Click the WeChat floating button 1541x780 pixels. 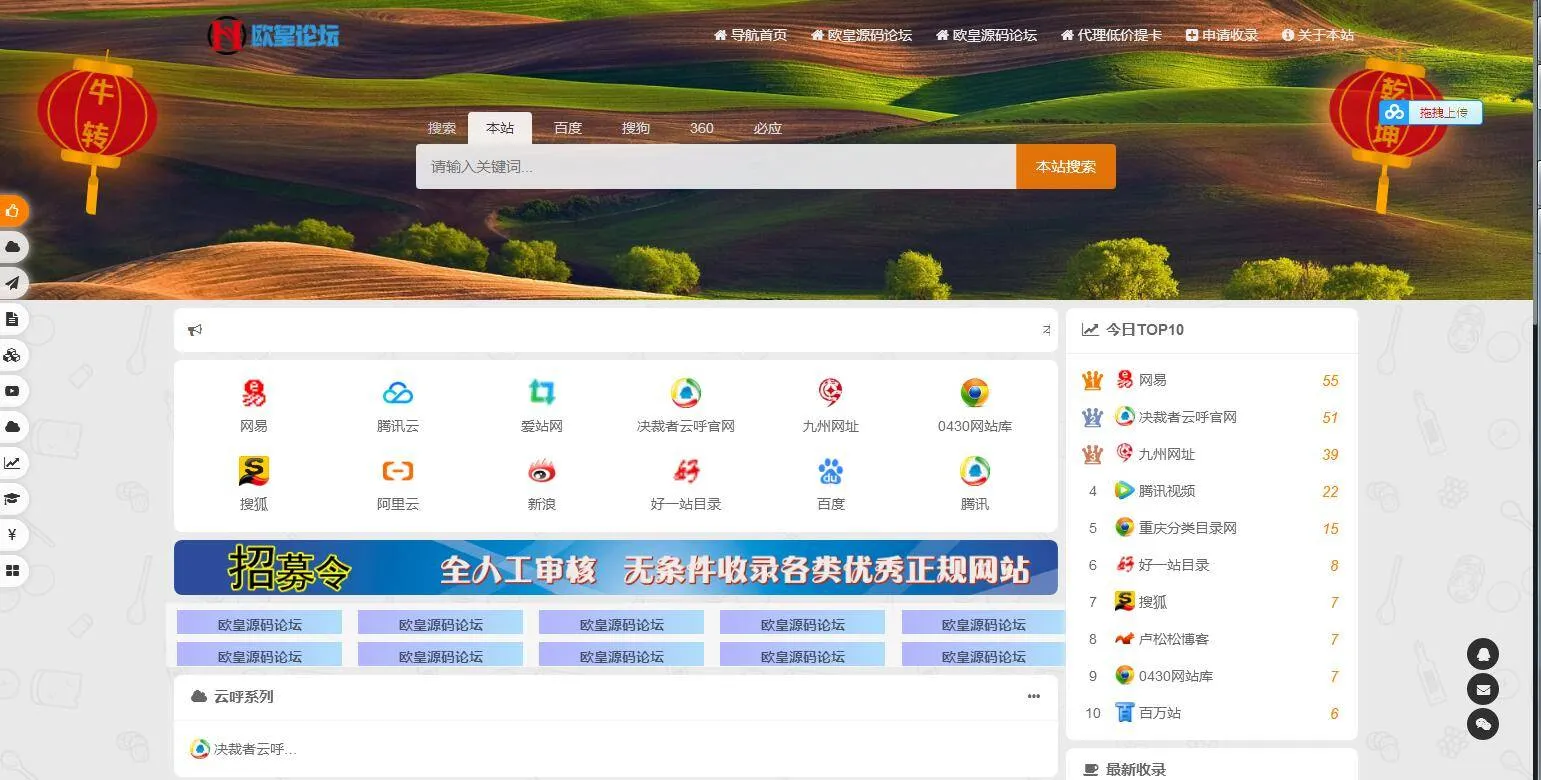pyautogui.click(x=1483, y=724)
